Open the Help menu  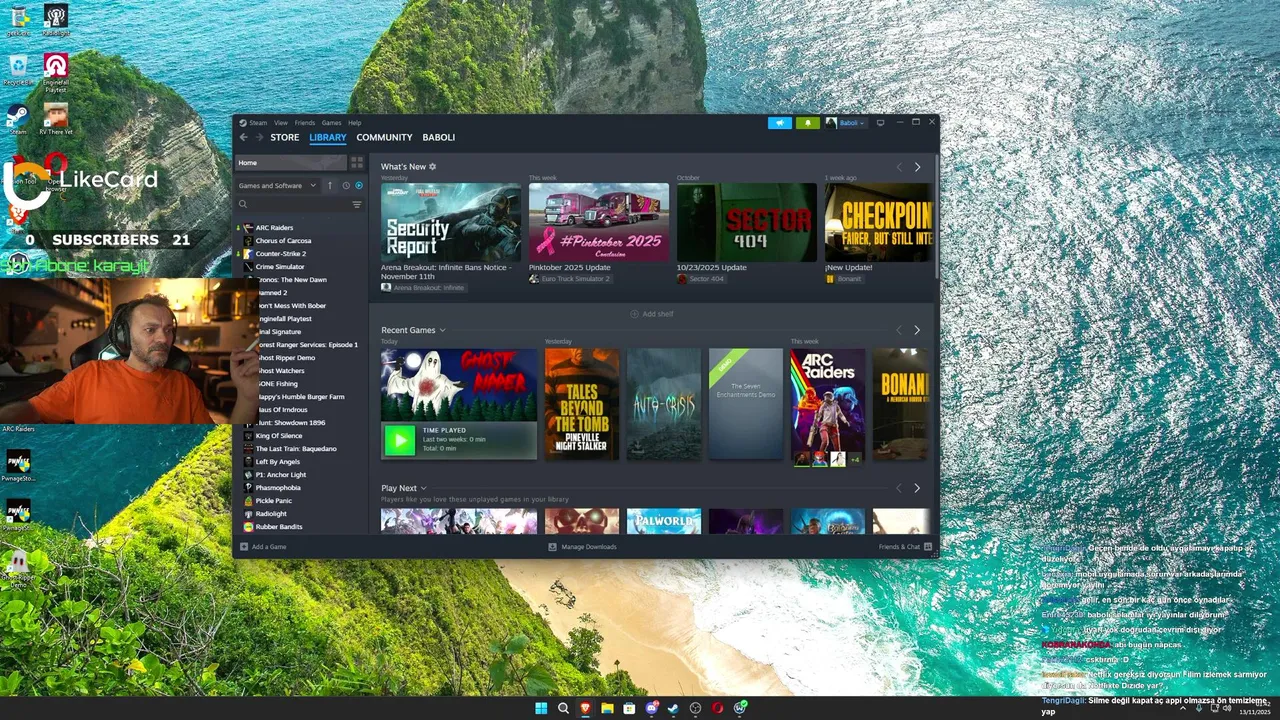pos(354,123)
